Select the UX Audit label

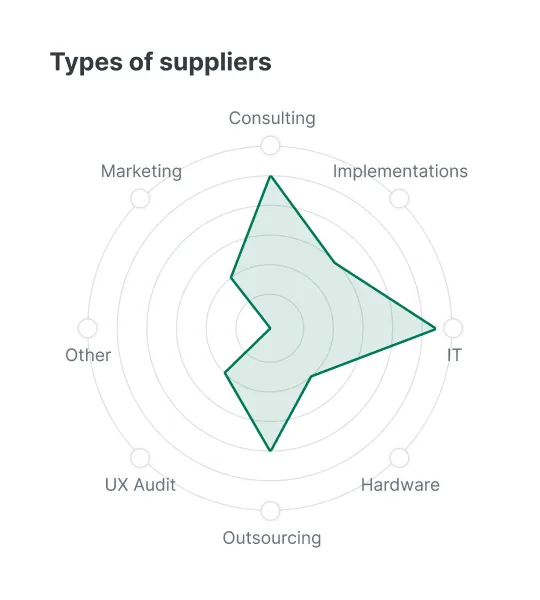coord(140,485)
